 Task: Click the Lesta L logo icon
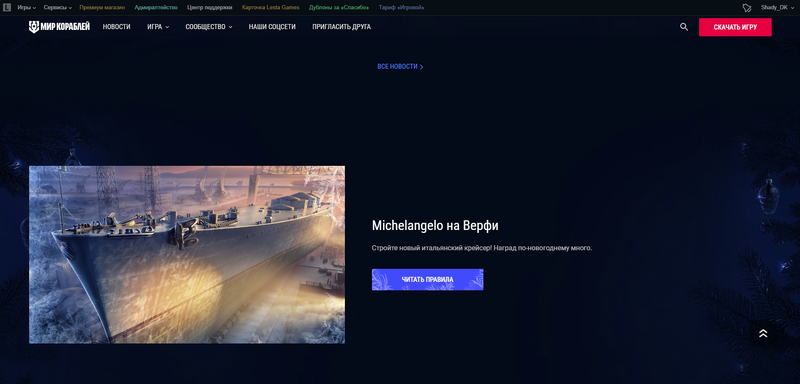pyautogui.click(x=7, y=8)
